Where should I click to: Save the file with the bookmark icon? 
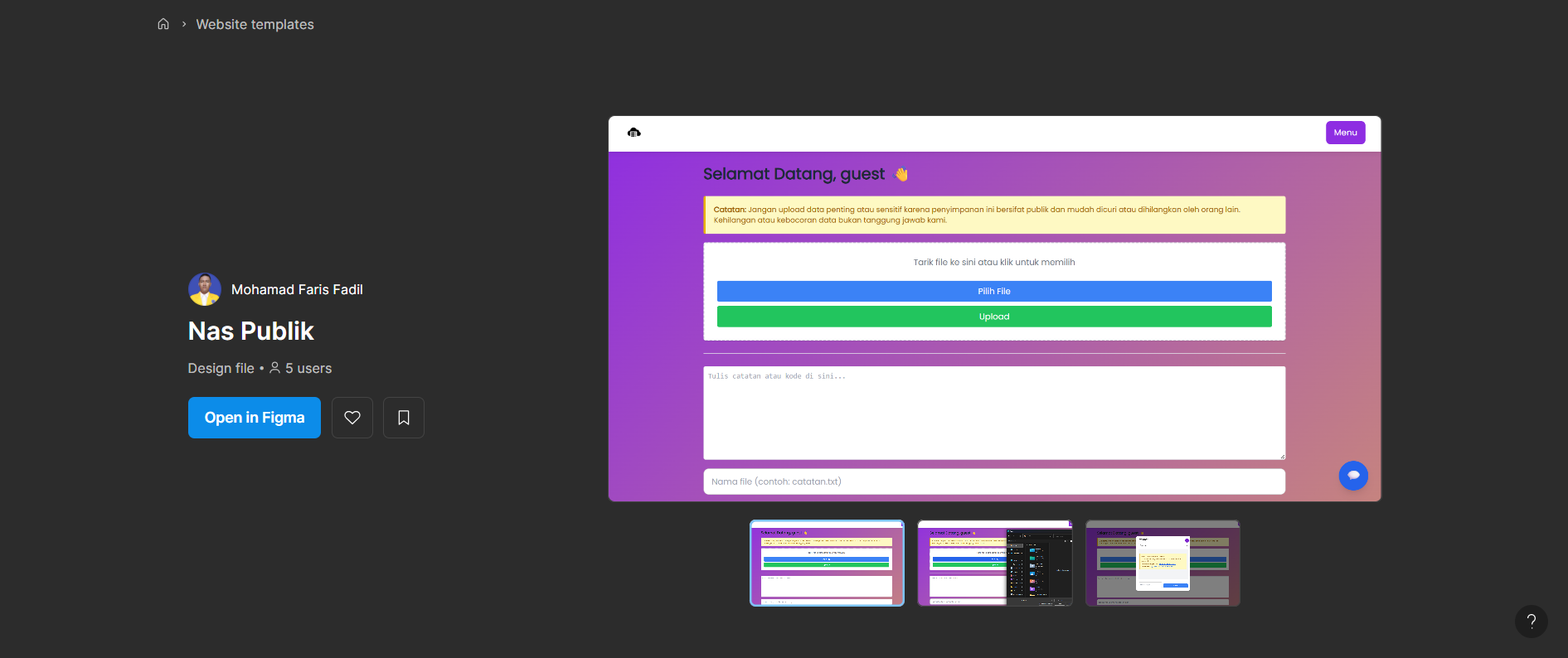click(404, 418)
